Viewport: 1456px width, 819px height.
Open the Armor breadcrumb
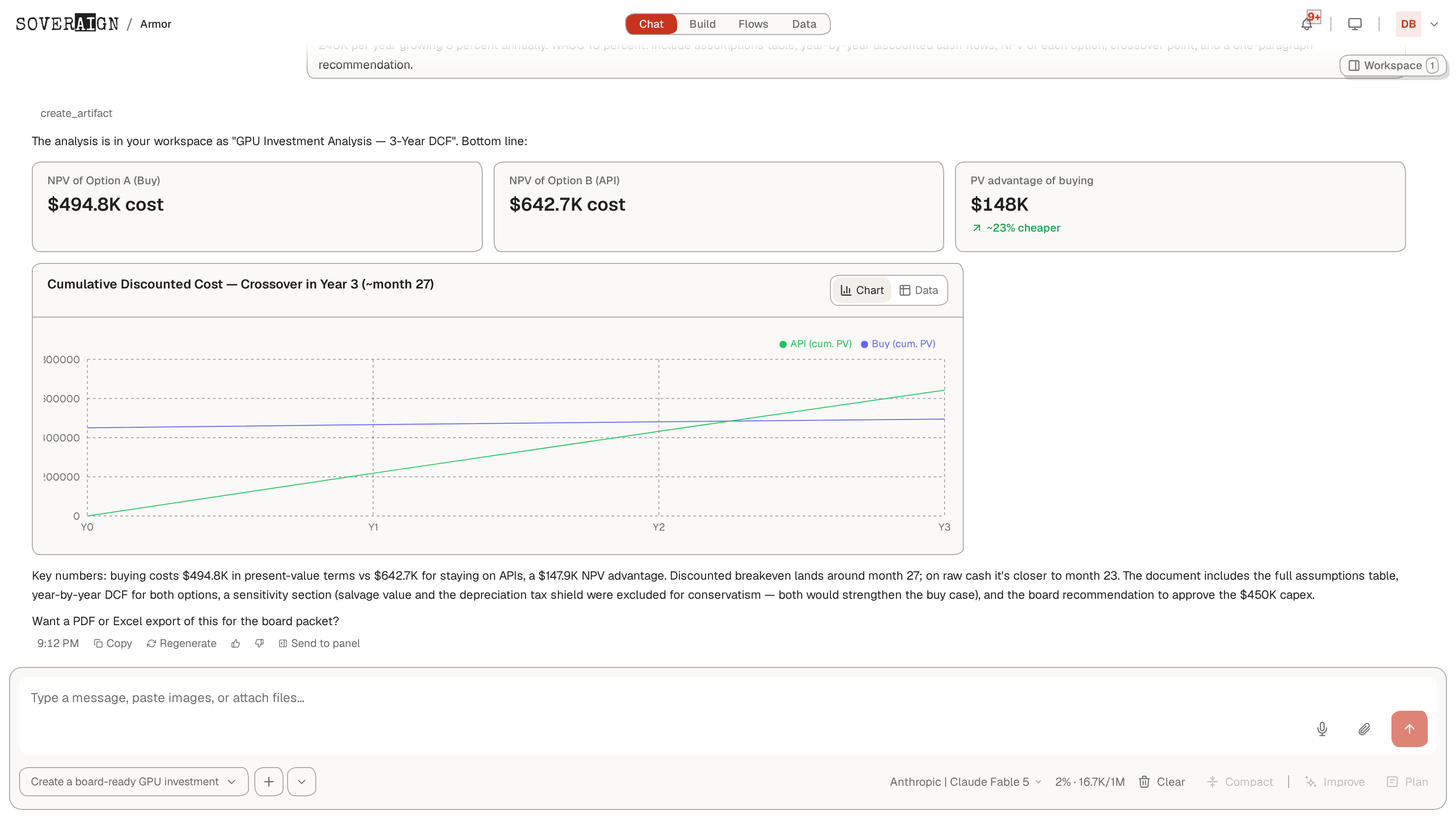(x=156, y=24)
